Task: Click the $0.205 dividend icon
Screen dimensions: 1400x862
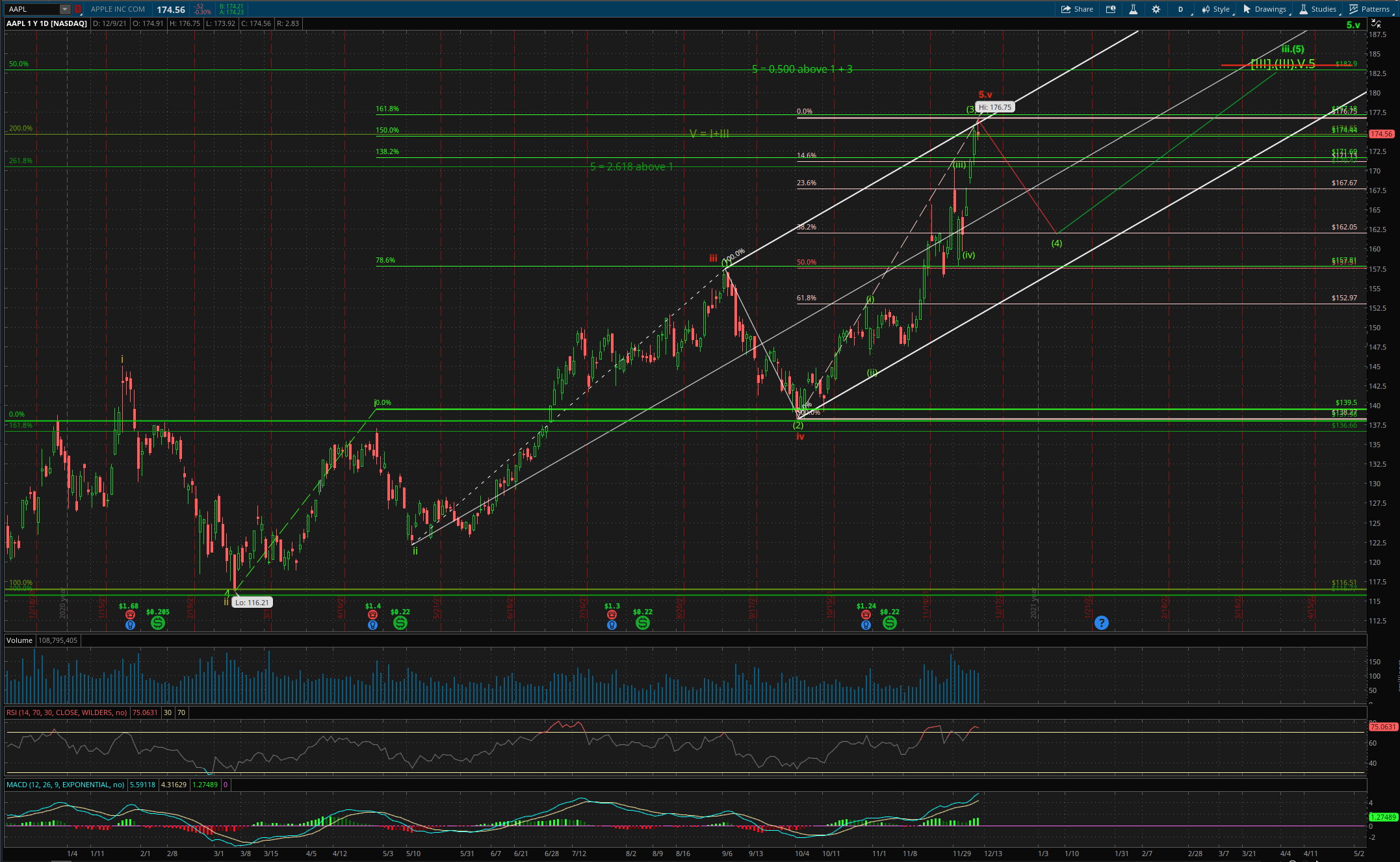Action: click(158, 623)
